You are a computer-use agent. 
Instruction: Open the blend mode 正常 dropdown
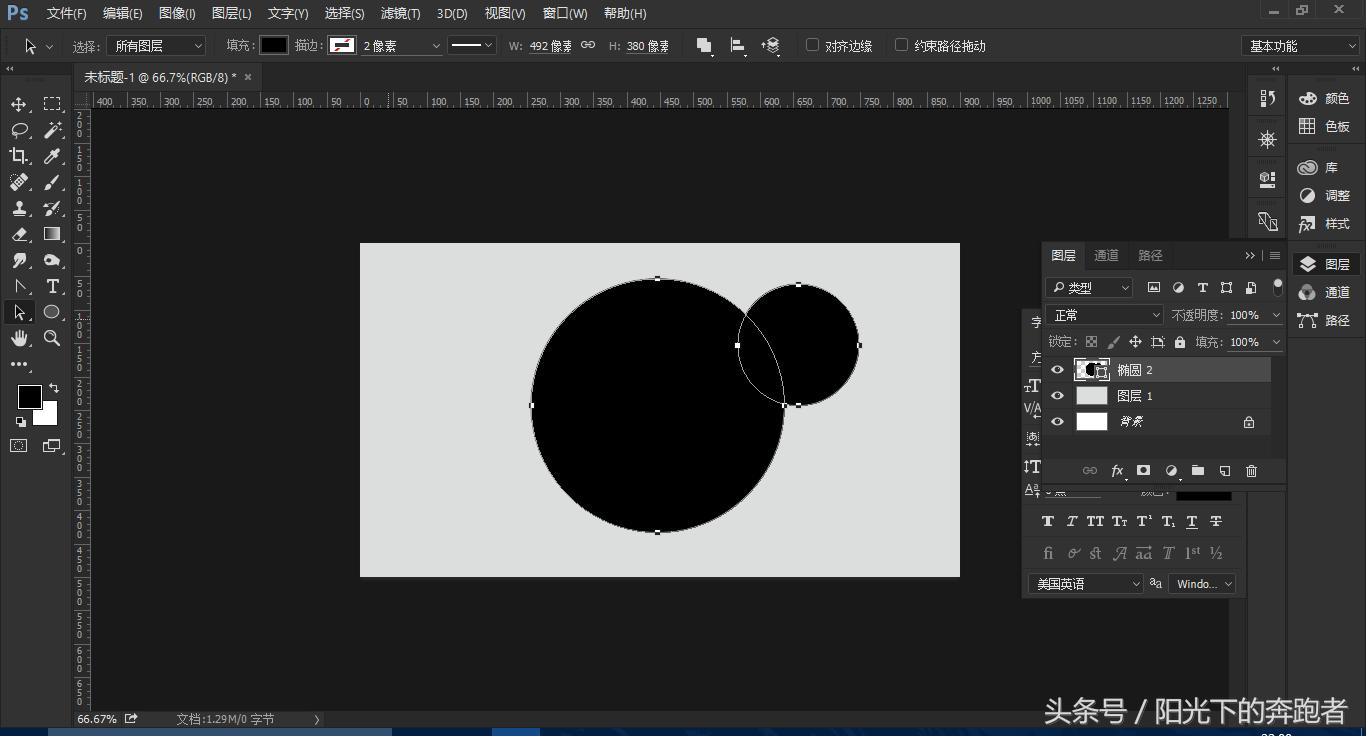point(1105,315)
